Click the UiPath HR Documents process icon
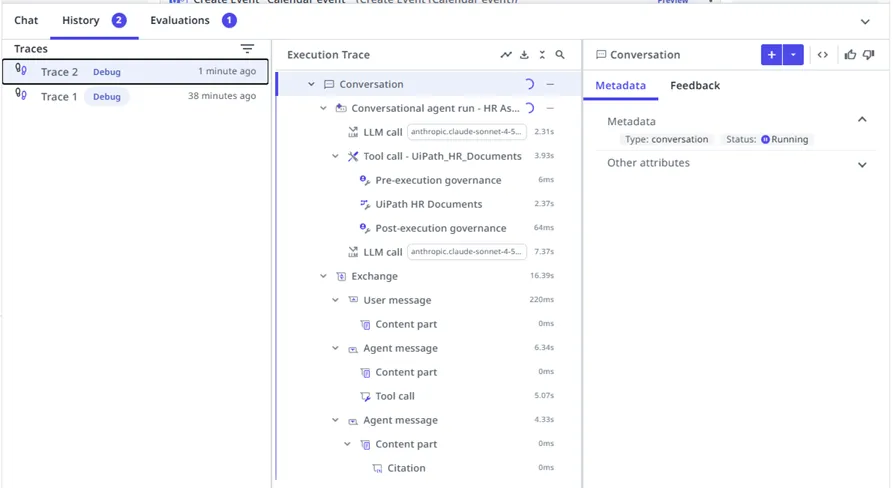Image resolution: width=893 pixels, height=488 pixels. [365, 204]
